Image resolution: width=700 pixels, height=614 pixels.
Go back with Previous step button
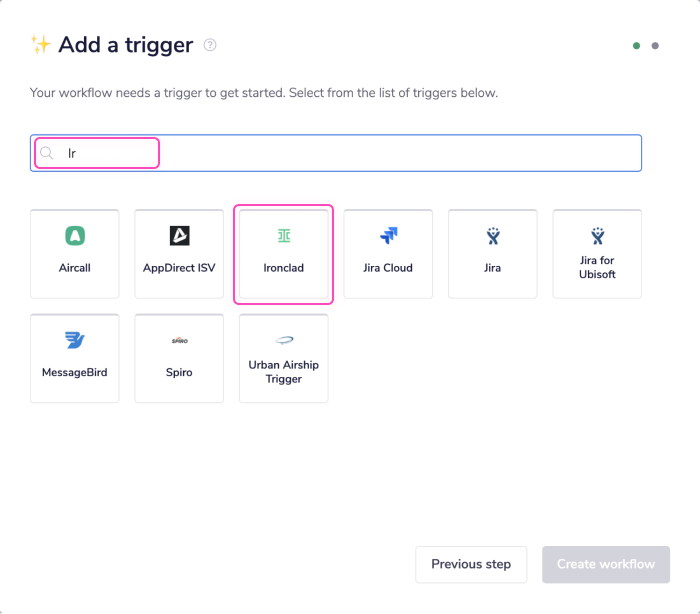tap(471, 564)
